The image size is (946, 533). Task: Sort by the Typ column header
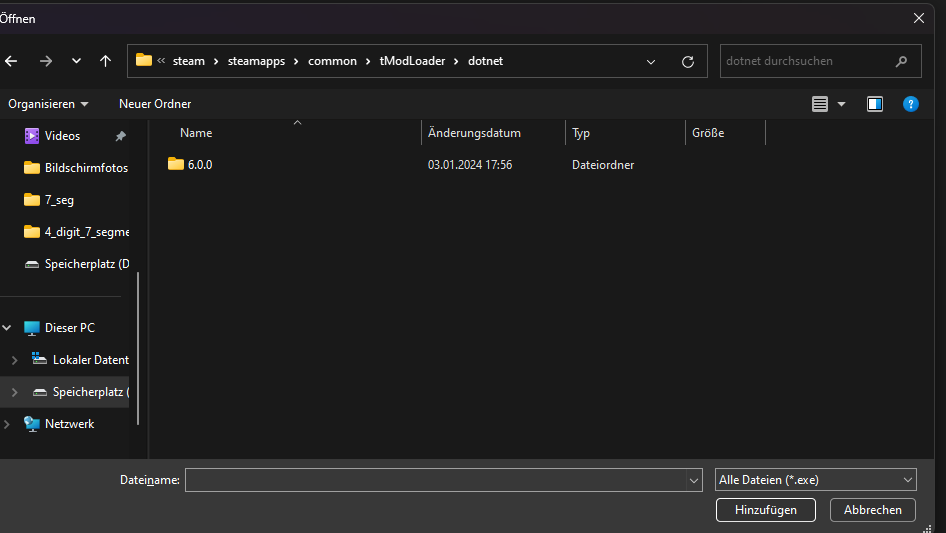pos(581,133)
